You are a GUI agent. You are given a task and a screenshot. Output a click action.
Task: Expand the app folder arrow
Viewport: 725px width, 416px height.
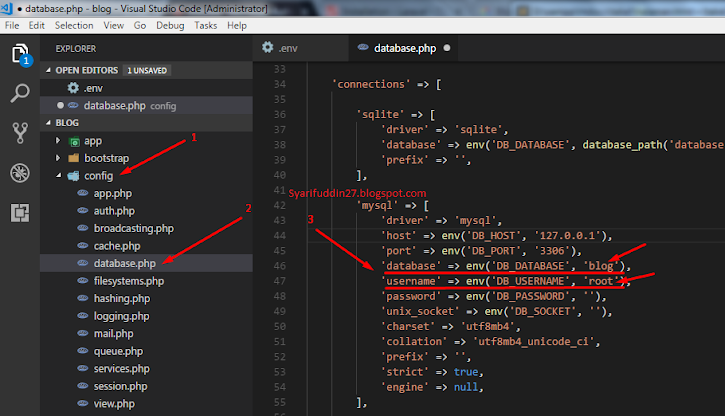[x=58, y=141]
